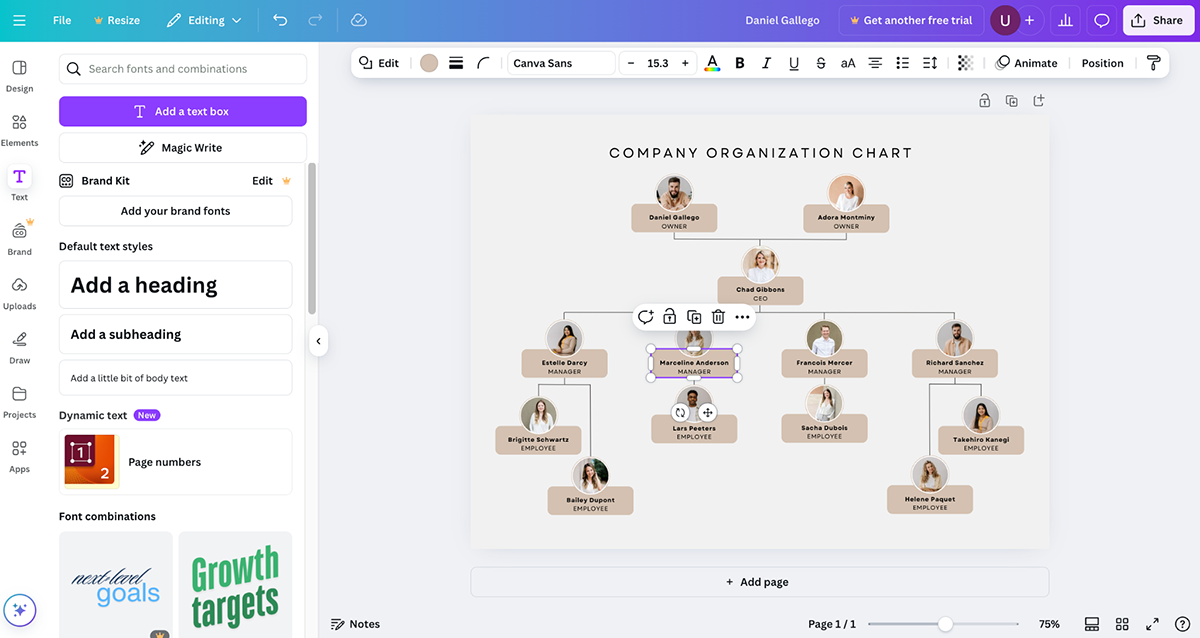The image size is (1200, 638).
Task: Click the undo arrow
Action: 280,20
